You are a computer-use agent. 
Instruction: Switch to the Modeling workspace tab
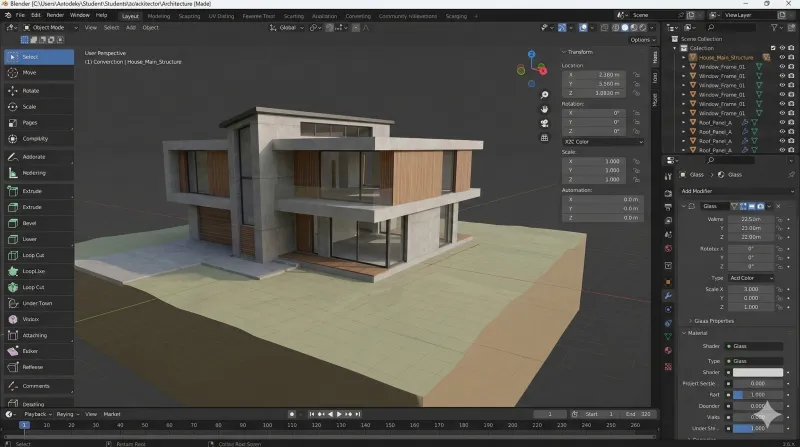click(159, 16)
